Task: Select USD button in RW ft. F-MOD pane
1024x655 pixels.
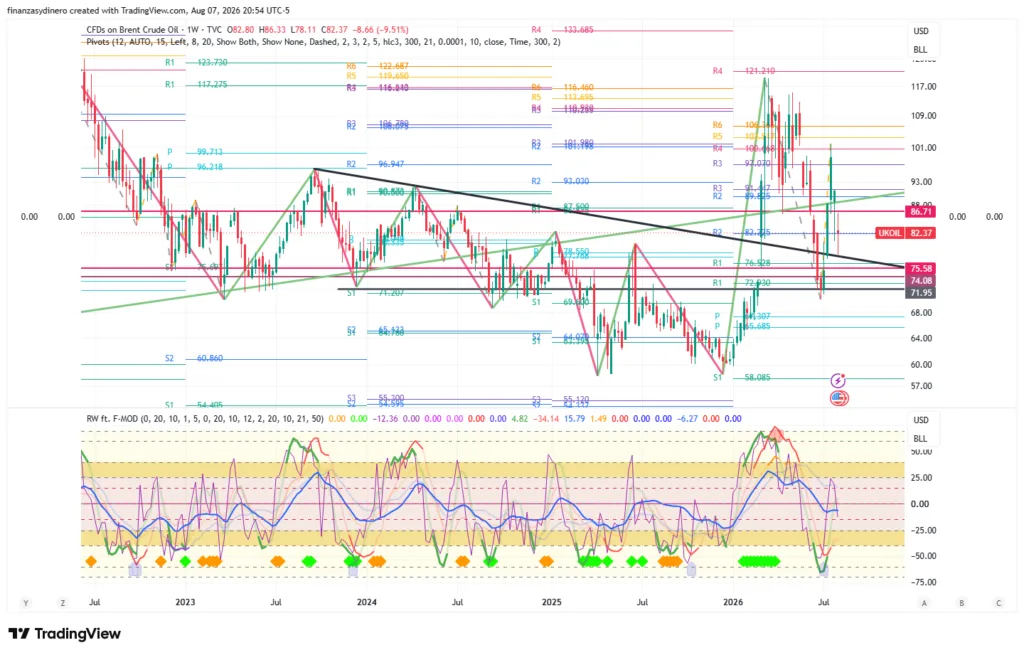Action: click(x=921, y=420)
